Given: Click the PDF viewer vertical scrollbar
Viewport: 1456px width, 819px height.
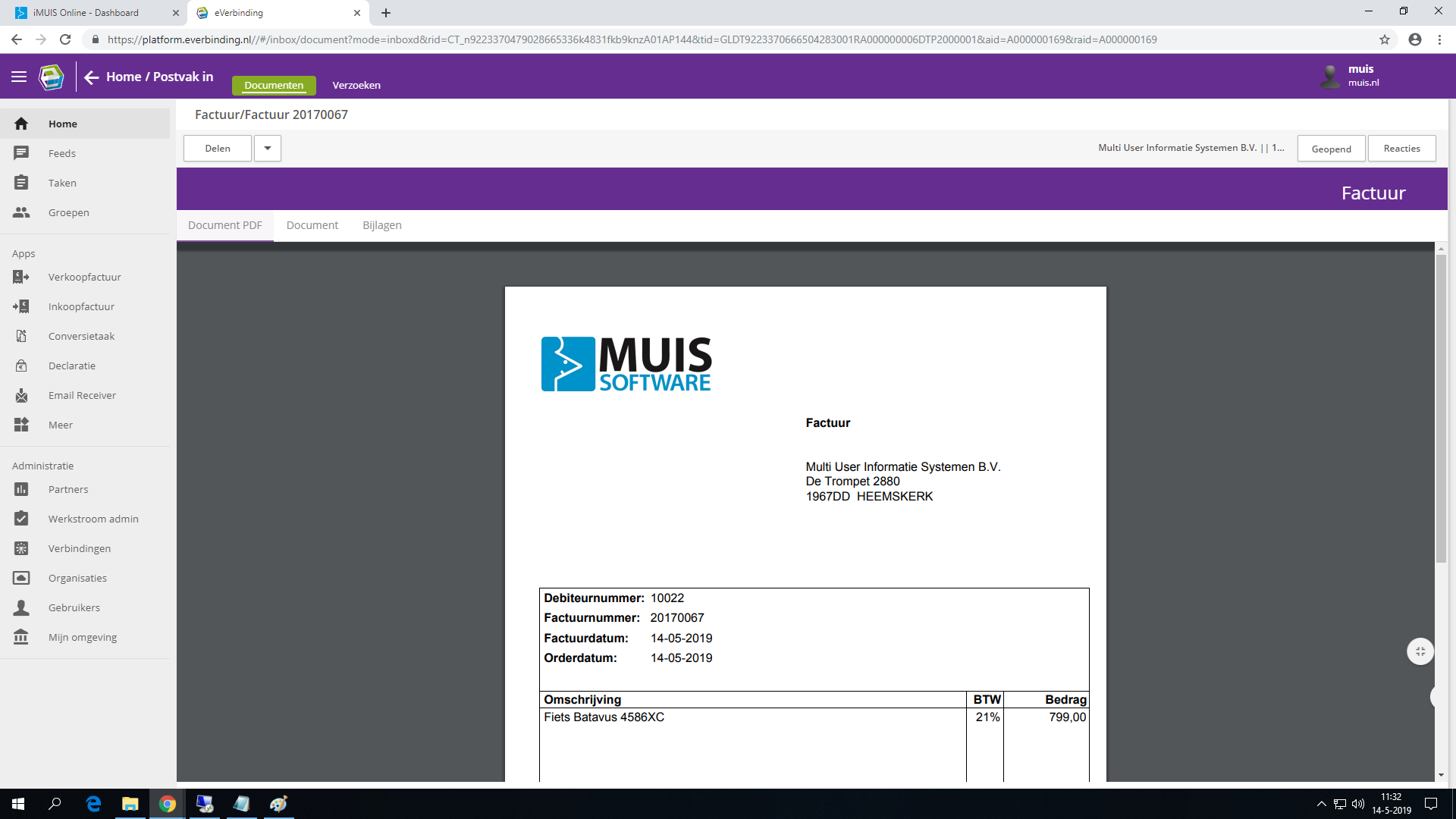Looking at the screenshot, I should pyautogui.click(x=1440, y=409).
